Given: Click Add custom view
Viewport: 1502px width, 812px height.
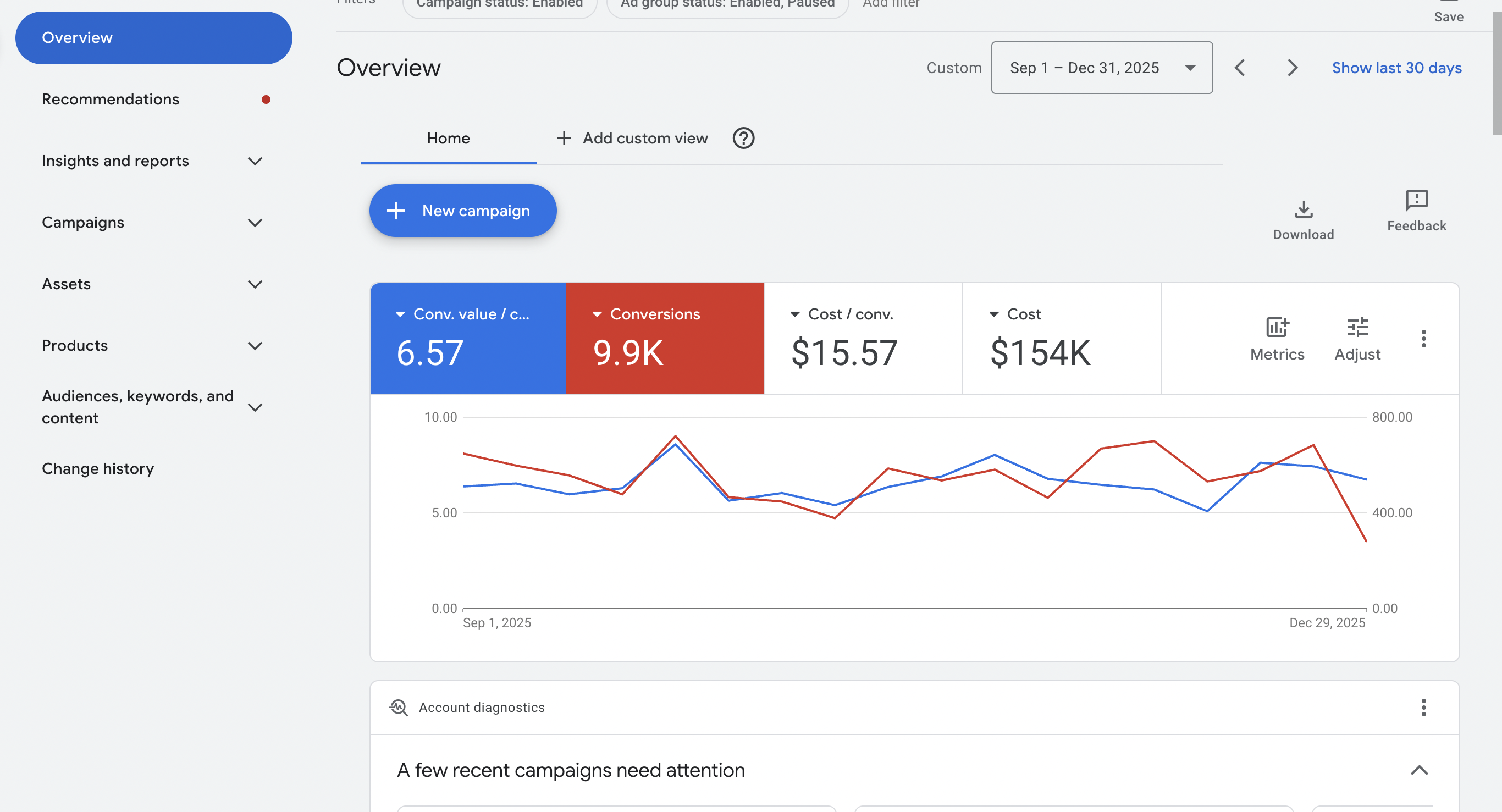Looking at the screenshot, I should click(x=633, y=138).
